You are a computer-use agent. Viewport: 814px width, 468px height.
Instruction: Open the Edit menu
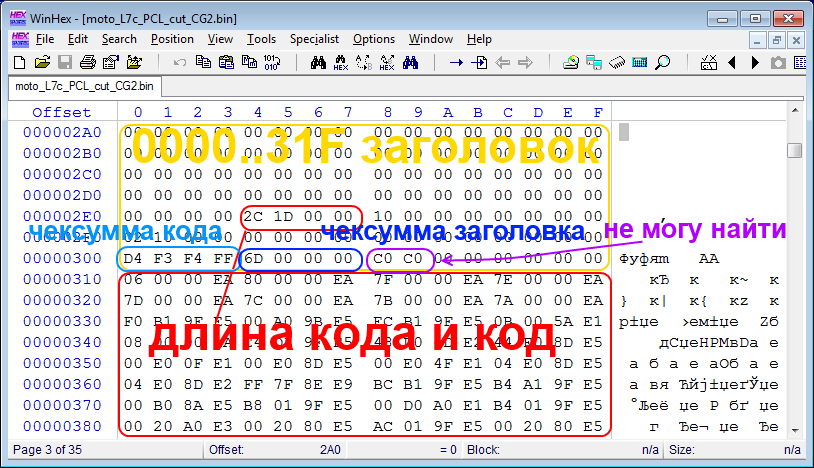tap(77, 39)
